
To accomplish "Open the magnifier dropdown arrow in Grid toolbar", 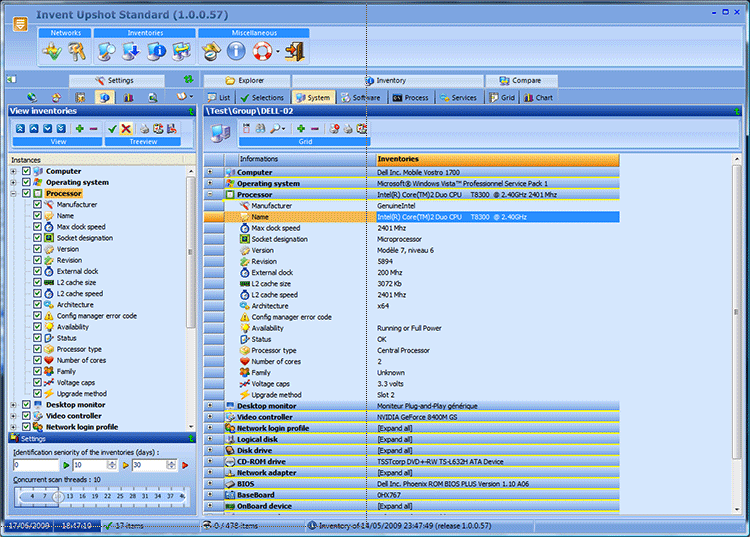I will (x=284, y=129).
